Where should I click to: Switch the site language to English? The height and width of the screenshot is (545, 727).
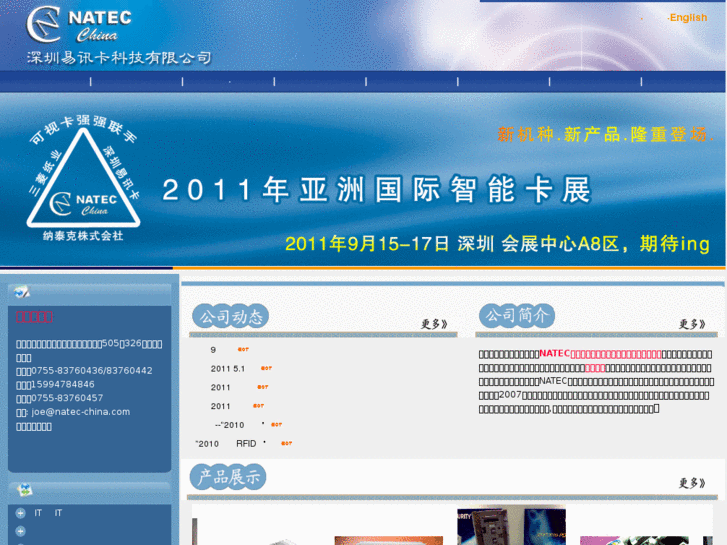688,18
